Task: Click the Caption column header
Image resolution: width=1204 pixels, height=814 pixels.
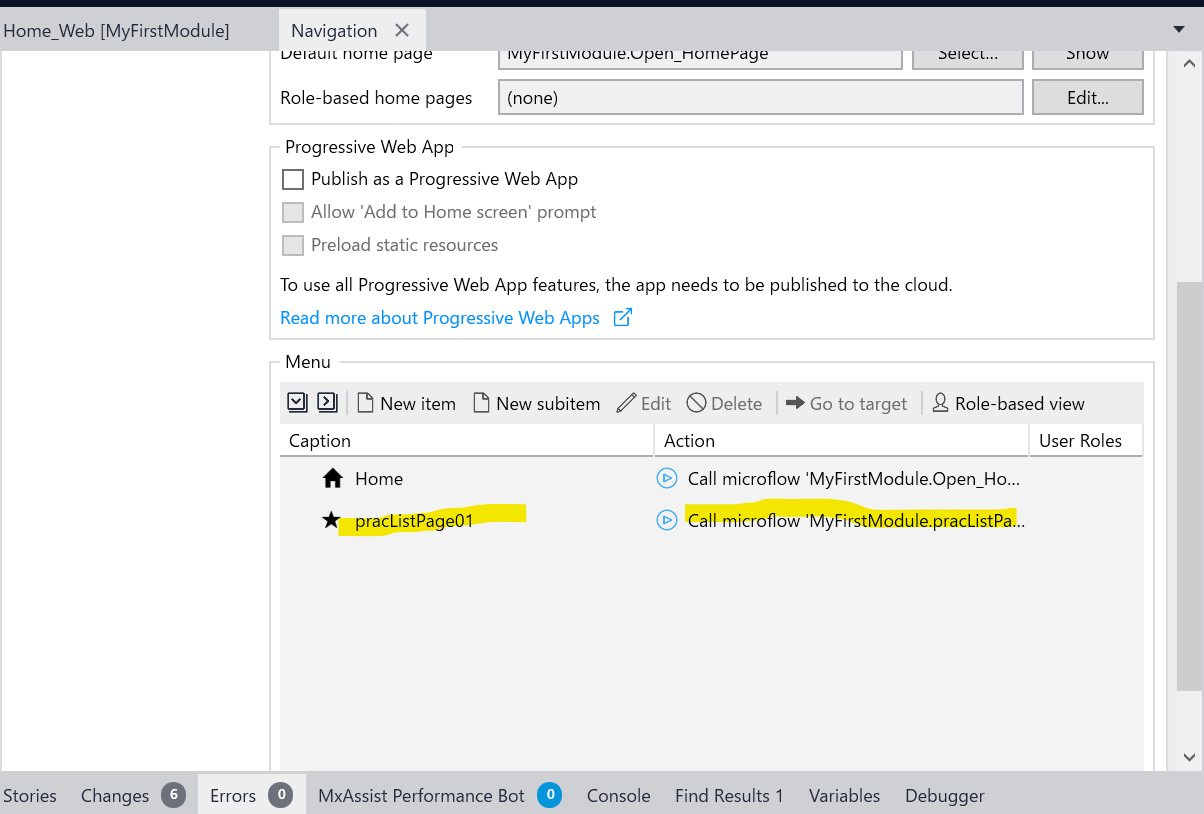Action: [467, 440]
